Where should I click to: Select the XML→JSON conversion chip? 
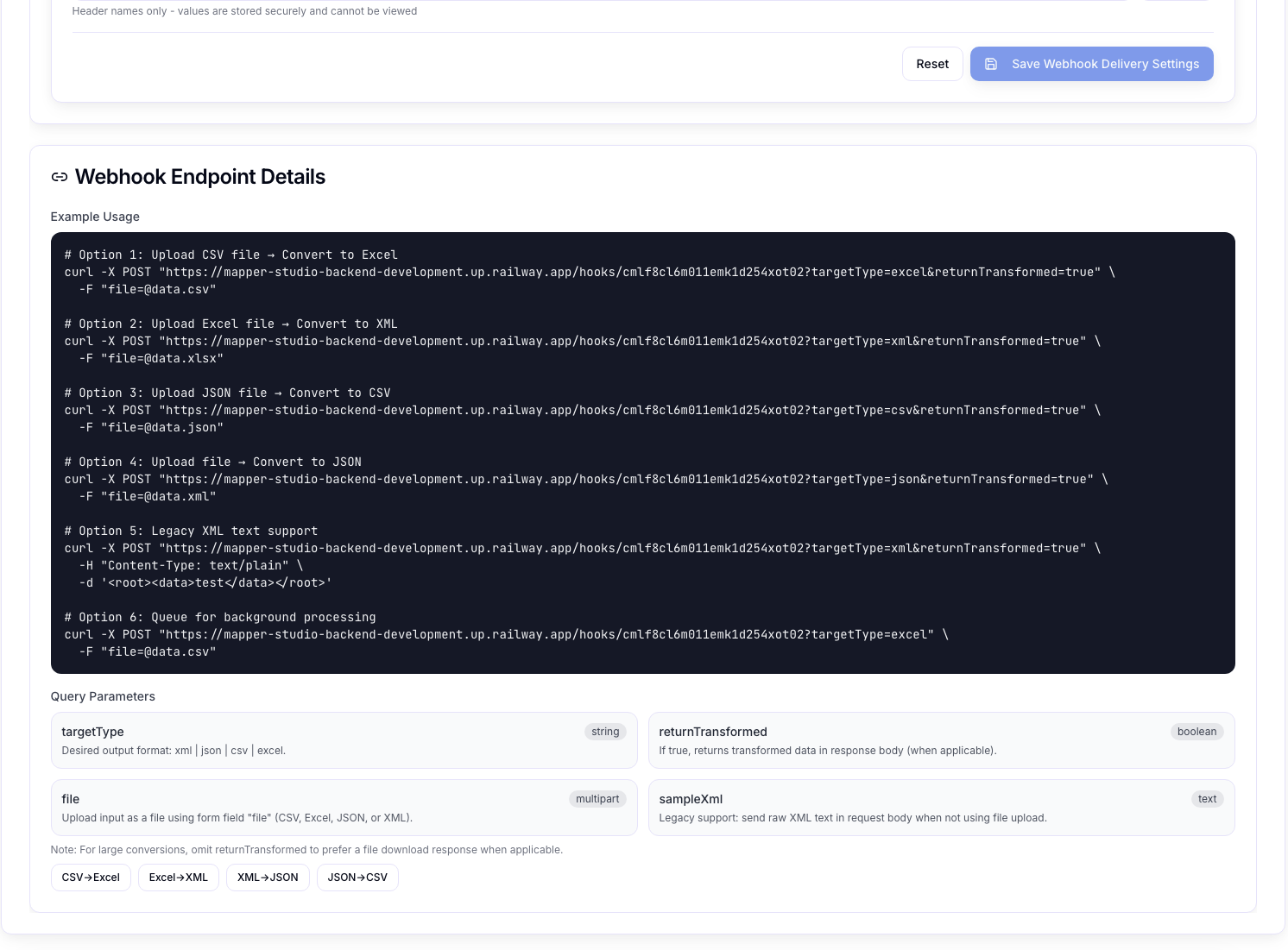click(268, 877)
